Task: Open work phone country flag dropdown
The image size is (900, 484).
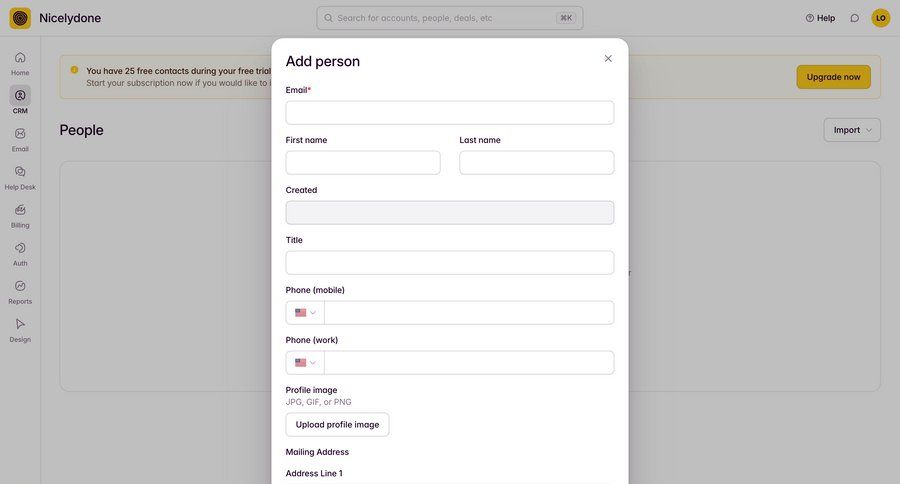Action: [305, 362]
